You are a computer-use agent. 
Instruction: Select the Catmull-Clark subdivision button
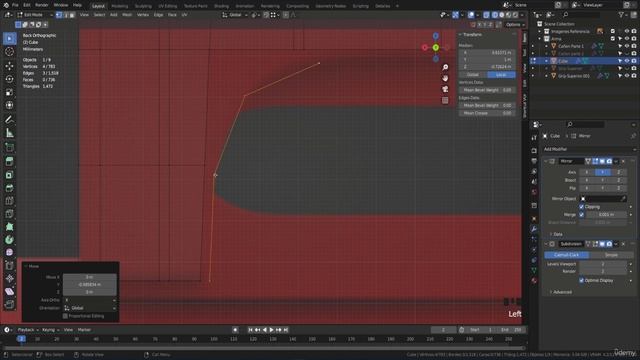pos(567,255)
